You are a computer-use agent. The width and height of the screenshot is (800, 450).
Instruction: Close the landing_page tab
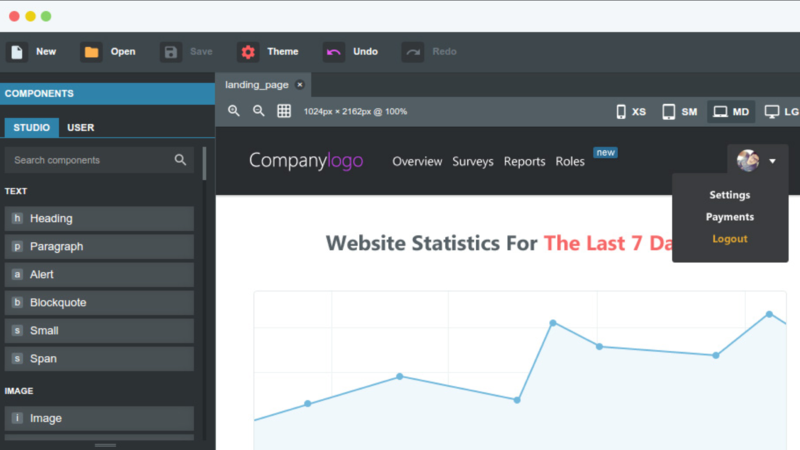coord(300,85)
